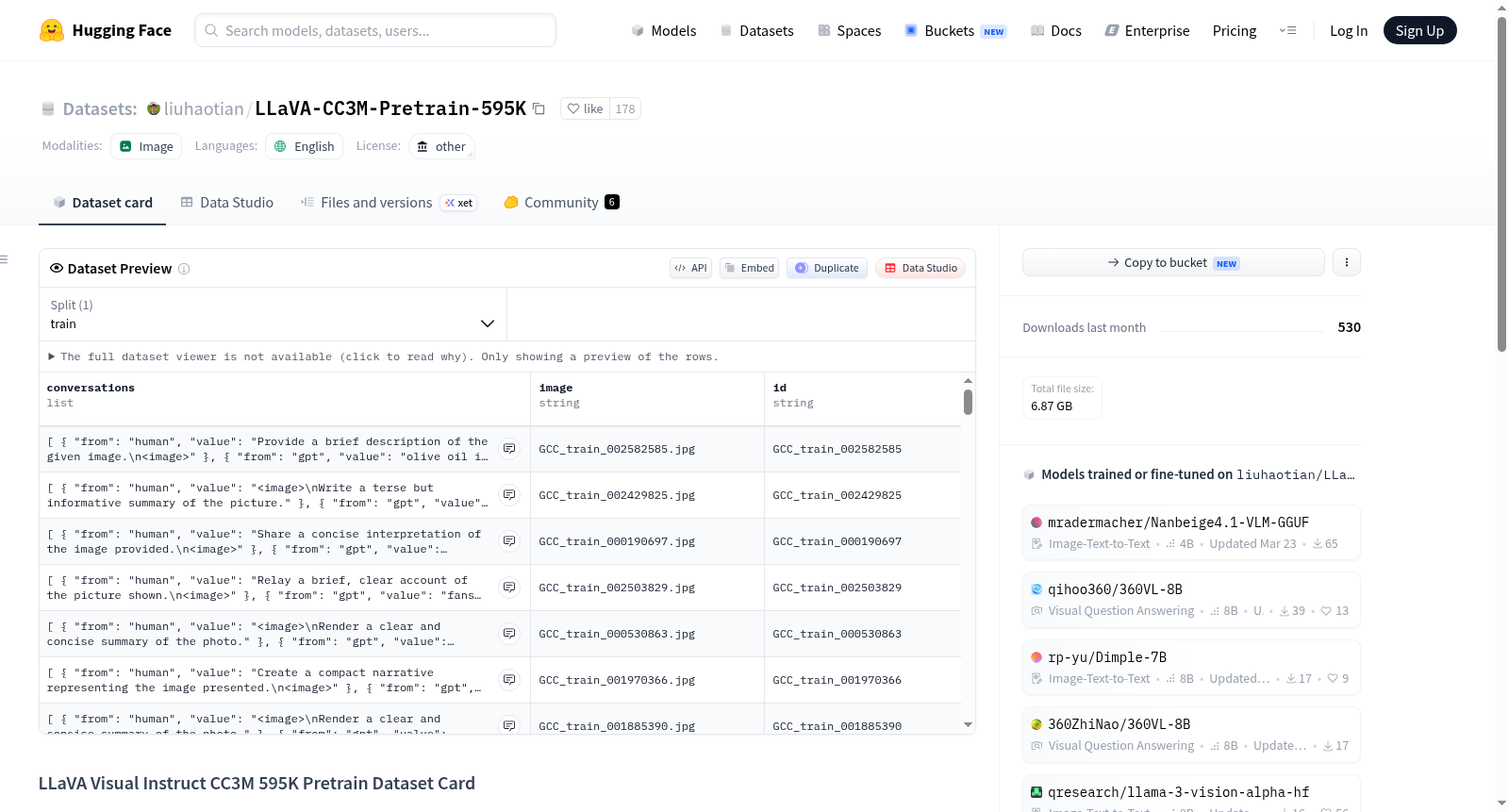Screen dimensions: 1509x812
Task: Open the Community tab
Action: coord(561,202)
